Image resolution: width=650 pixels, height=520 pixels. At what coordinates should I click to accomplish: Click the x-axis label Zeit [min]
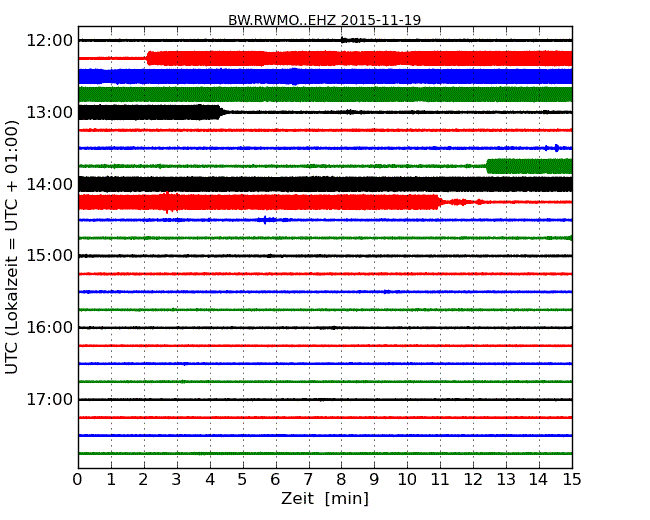325,498
